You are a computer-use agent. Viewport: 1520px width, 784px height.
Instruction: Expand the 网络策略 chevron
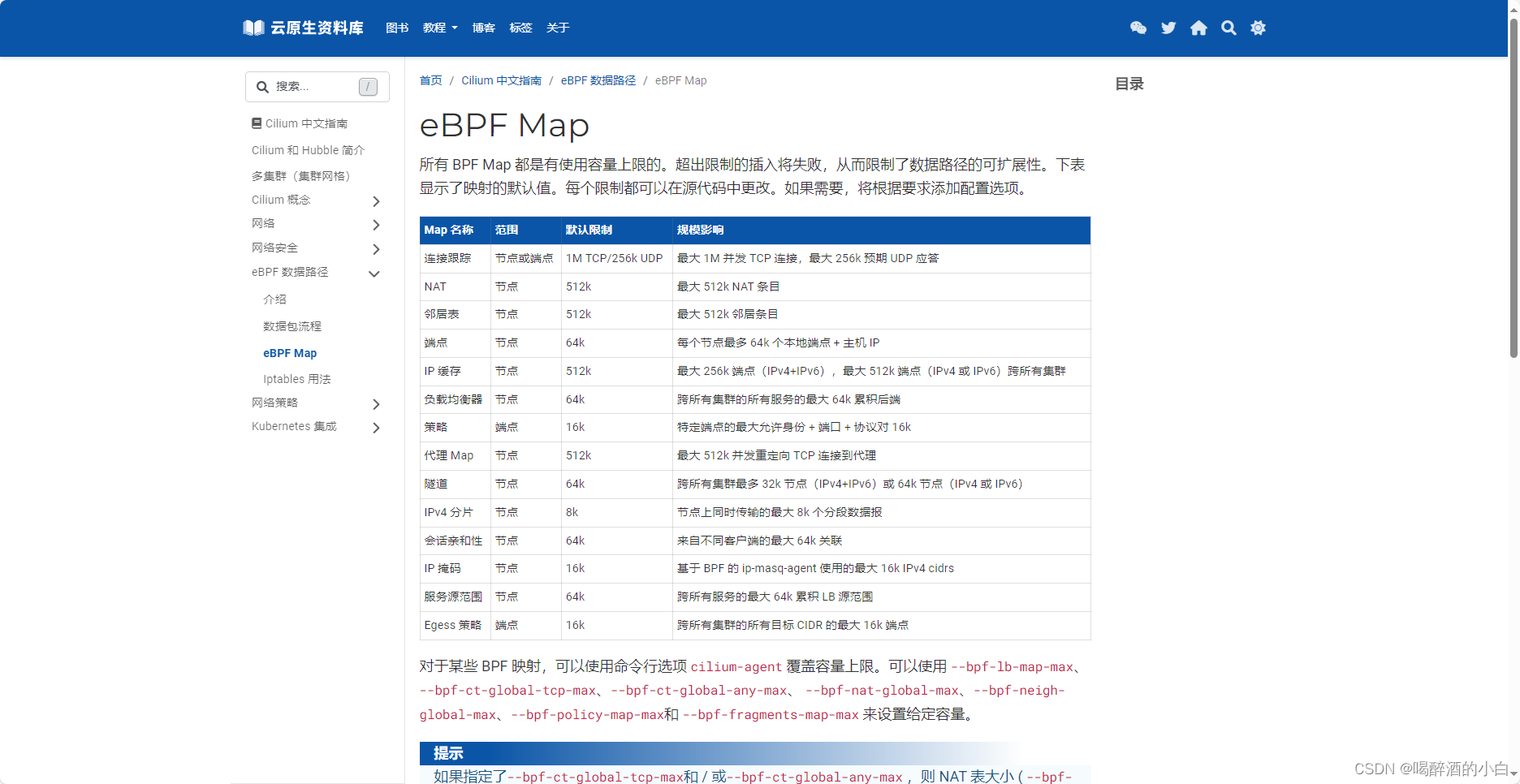(375, 403)
